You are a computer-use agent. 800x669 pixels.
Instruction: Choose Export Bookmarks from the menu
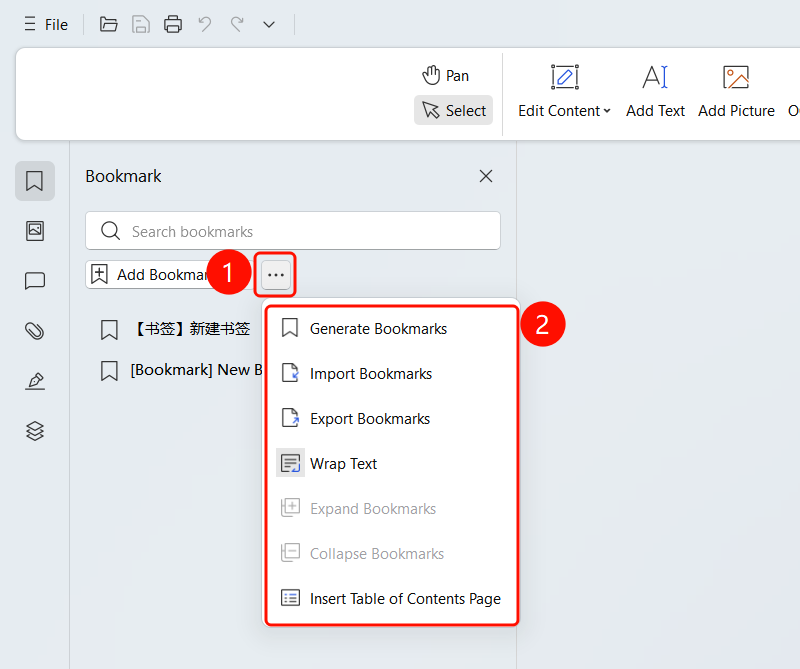click(x=391, y=418)
